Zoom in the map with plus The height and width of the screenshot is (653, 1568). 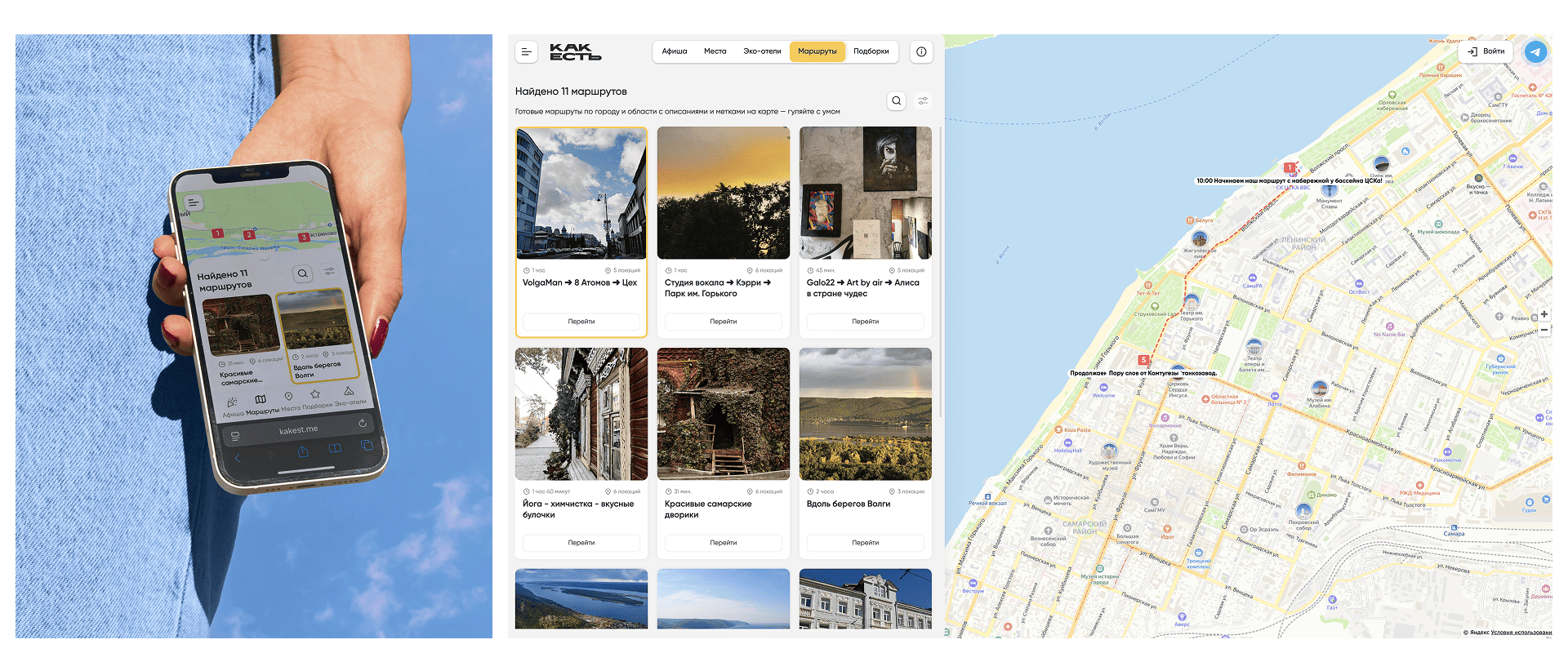(1543, 314)
